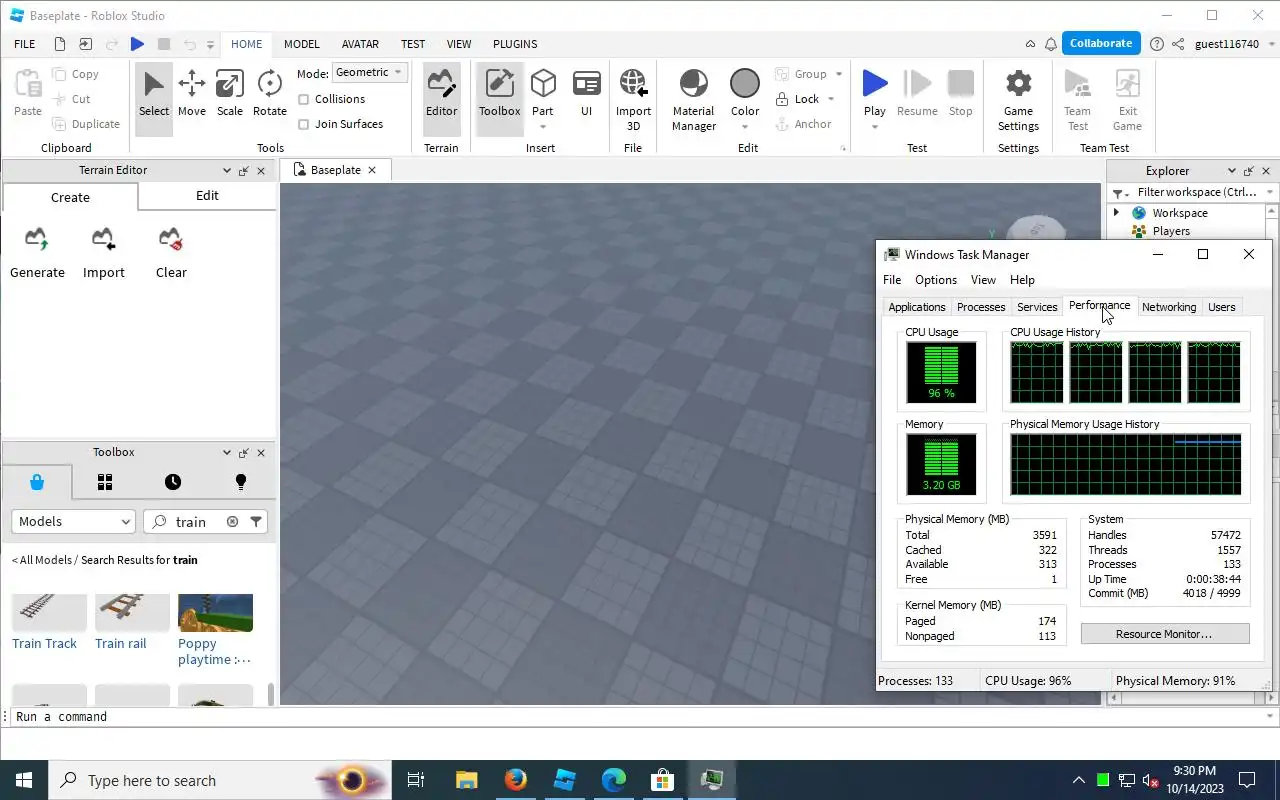Viewport: 1280px width, 800px height.
Task: Click Generate in Terrain Editor
Action: point(37,253)
